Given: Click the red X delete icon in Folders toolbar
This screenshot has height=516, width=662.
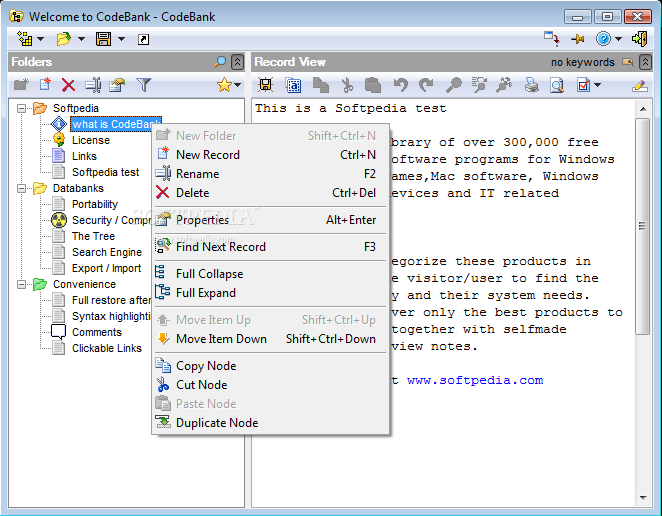Looking at the screenshot, I should (x=68, y=85).
